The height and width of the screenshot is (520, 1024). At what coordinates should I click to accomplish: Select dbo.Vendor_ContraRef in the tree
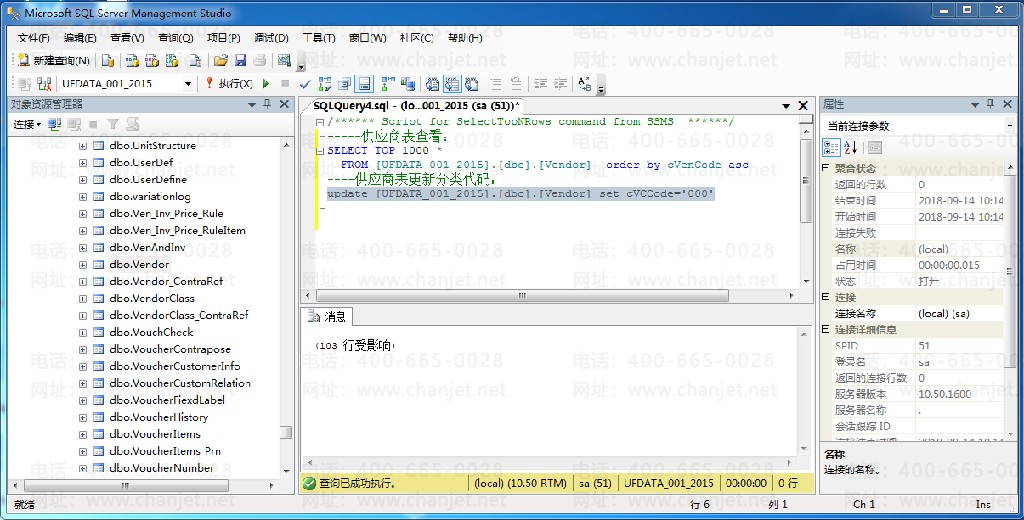pyautogui.click(x=166, y=282)
